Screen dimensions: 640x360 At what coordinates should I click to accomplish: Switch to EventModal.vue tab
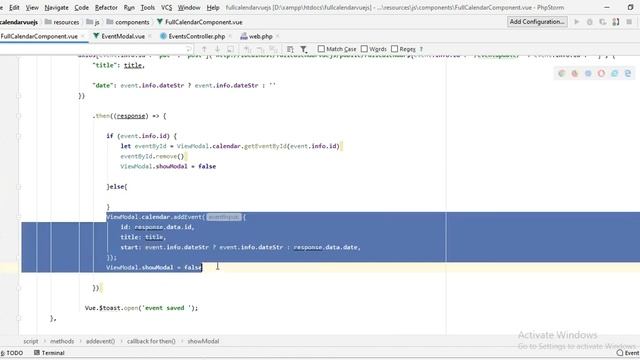pos(123,36)
